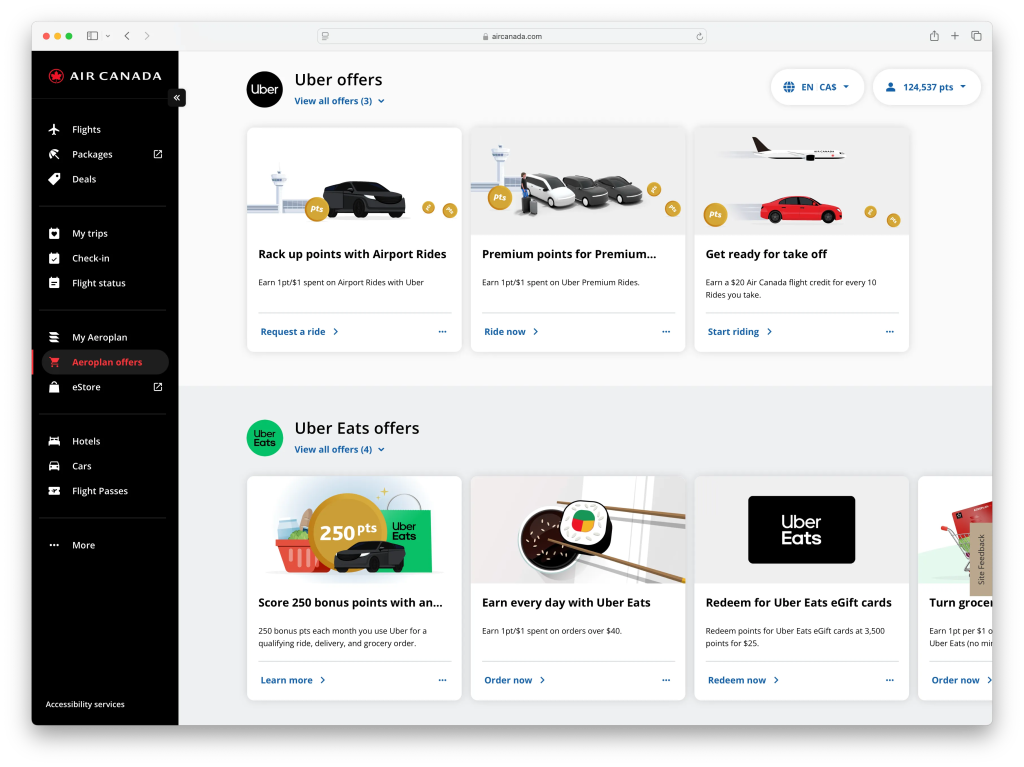This screenshot has height=767, width=1024.
Task: Open the EN CA$ language dropdown
Action: point(817,87)
